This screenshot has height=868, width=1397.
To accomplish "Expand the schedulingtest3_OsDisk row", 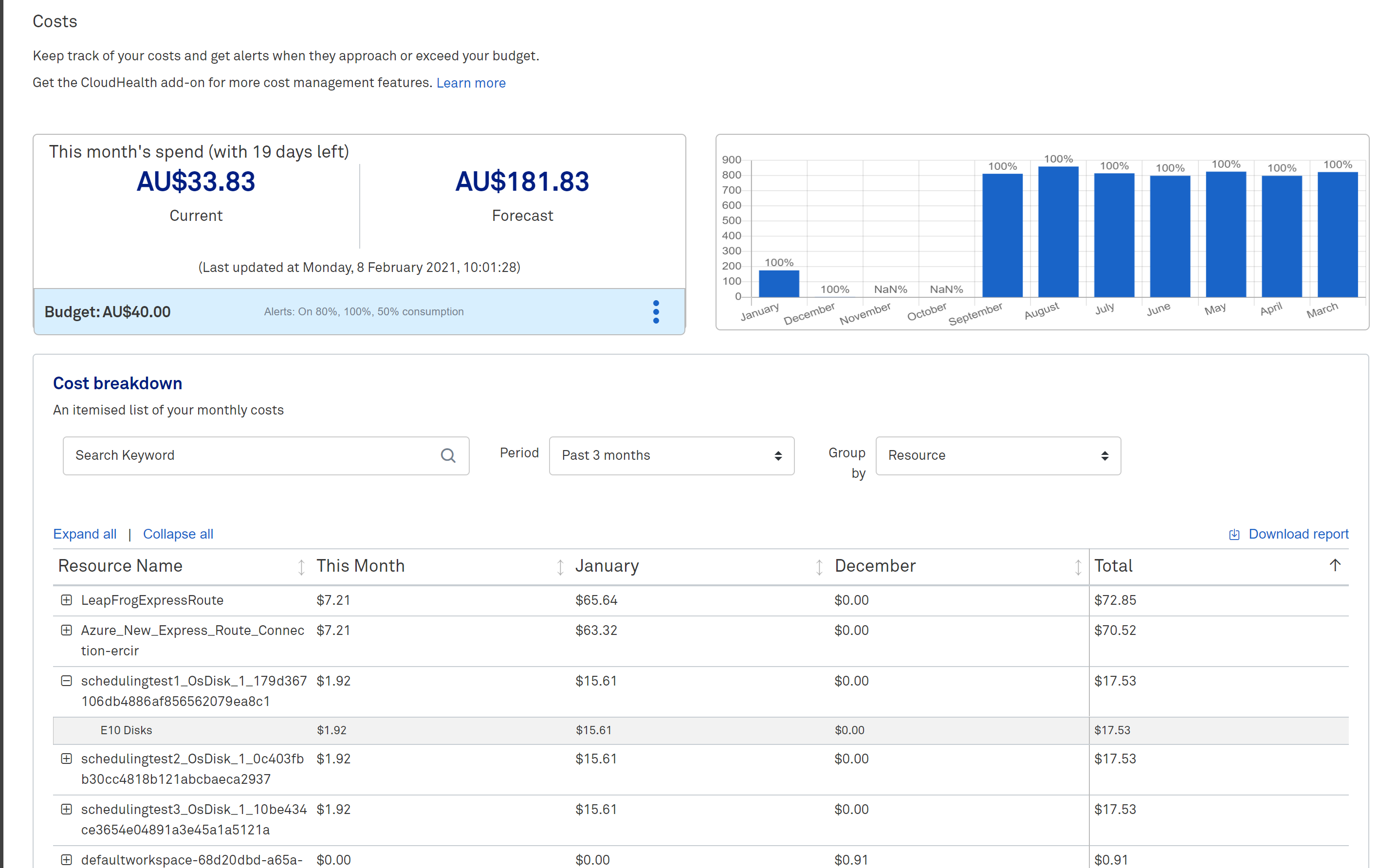I will (x=67, y=810).
